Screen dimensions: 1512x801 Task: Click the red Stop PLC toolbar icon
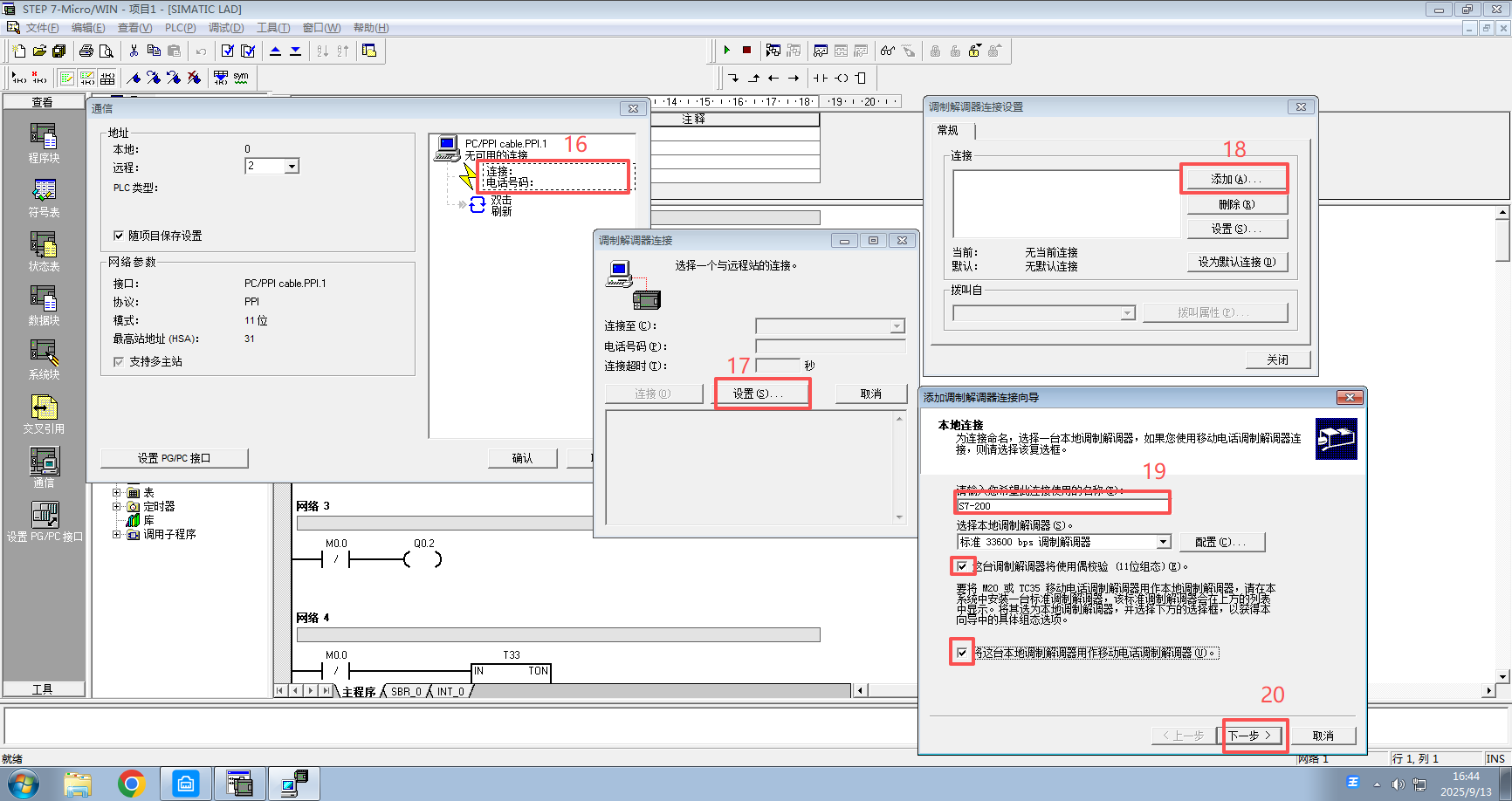[746, 51]
